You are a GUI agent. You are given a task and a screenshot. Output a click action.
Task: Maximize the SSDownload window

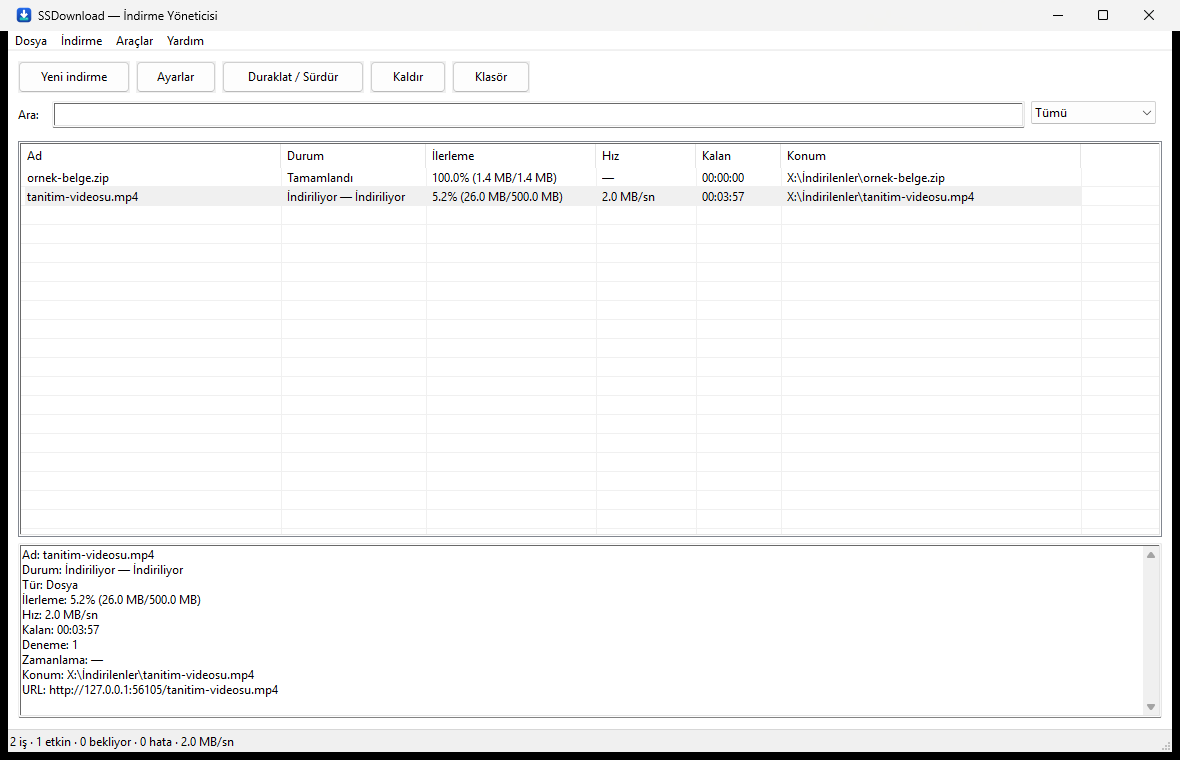(1103, 15)
